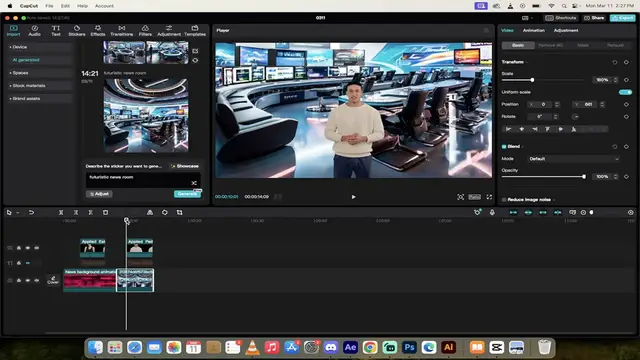Lock the main video track

point(19,280)
